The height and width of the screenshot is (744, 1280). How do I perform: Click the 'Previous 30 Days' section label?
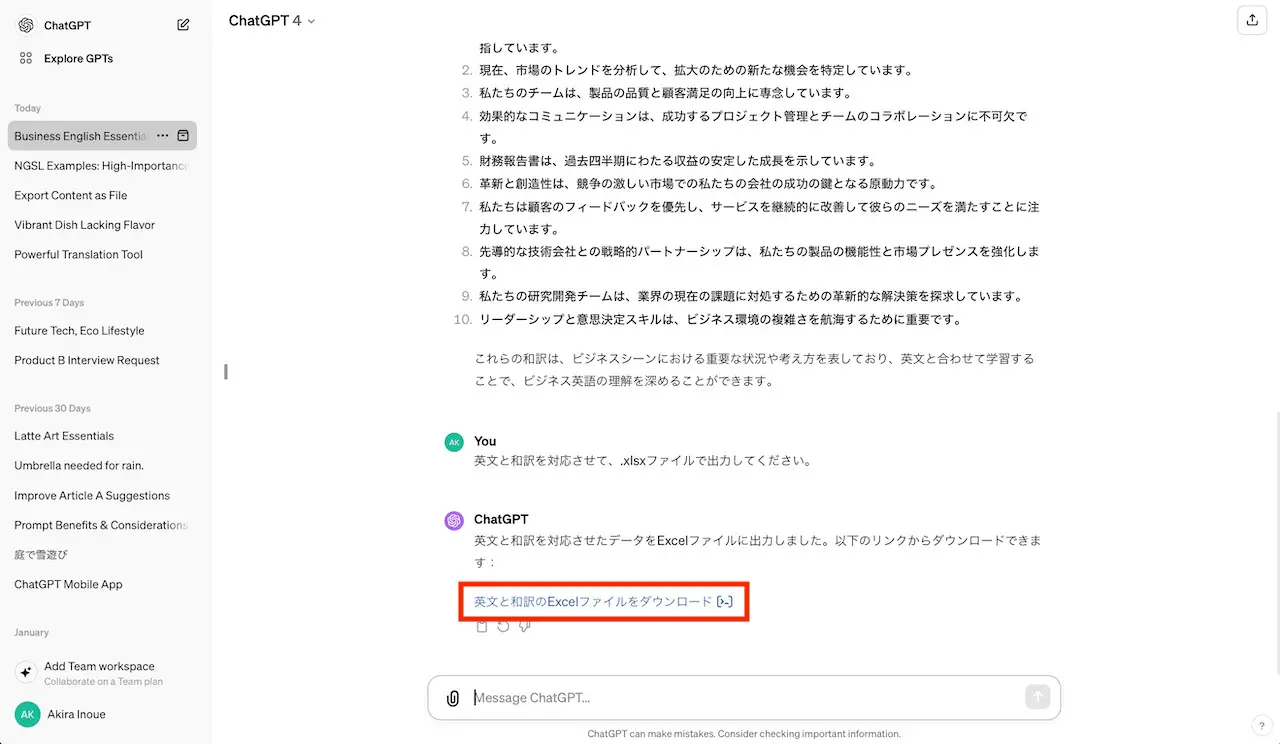coord(52,408)
